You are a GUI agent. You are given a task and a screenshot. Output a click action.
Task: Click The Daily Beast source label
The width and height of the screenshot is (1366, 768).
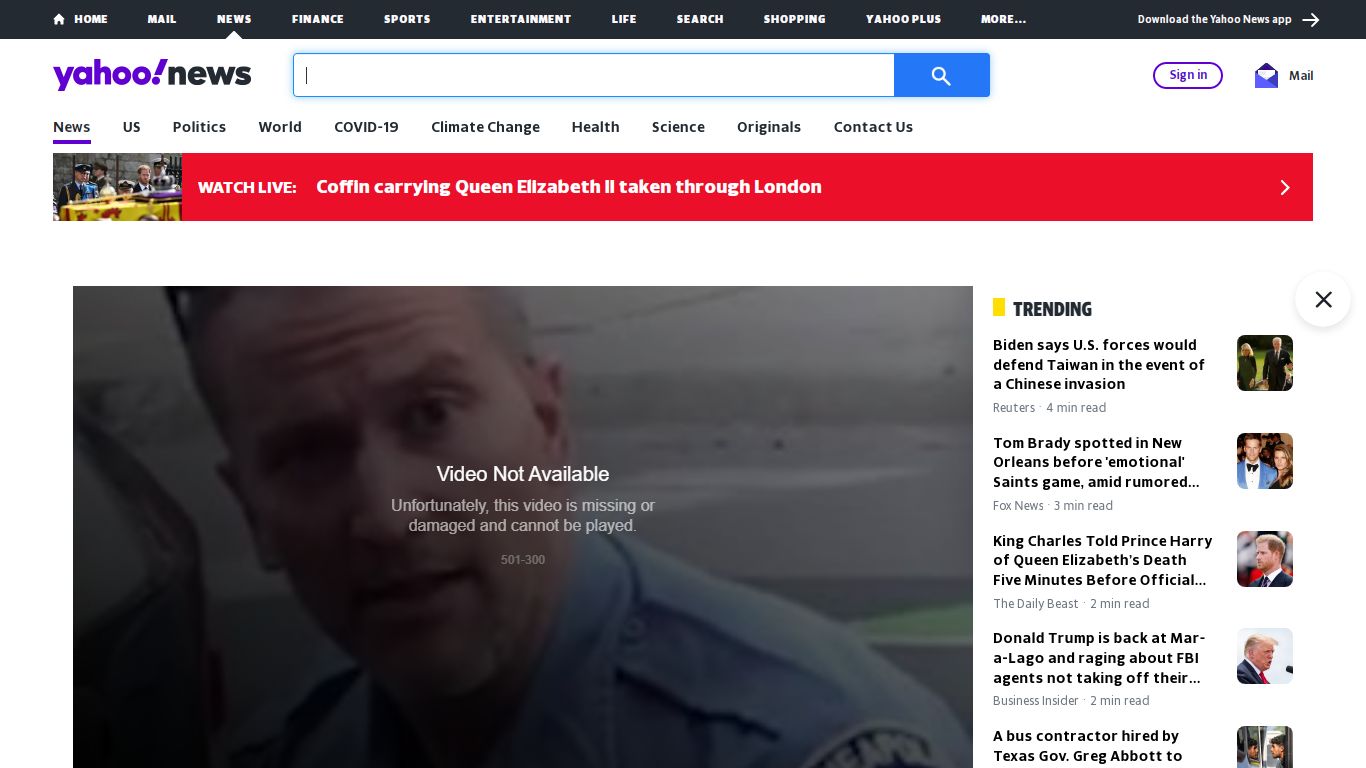pyautogui.click(x=1036, y=604)
